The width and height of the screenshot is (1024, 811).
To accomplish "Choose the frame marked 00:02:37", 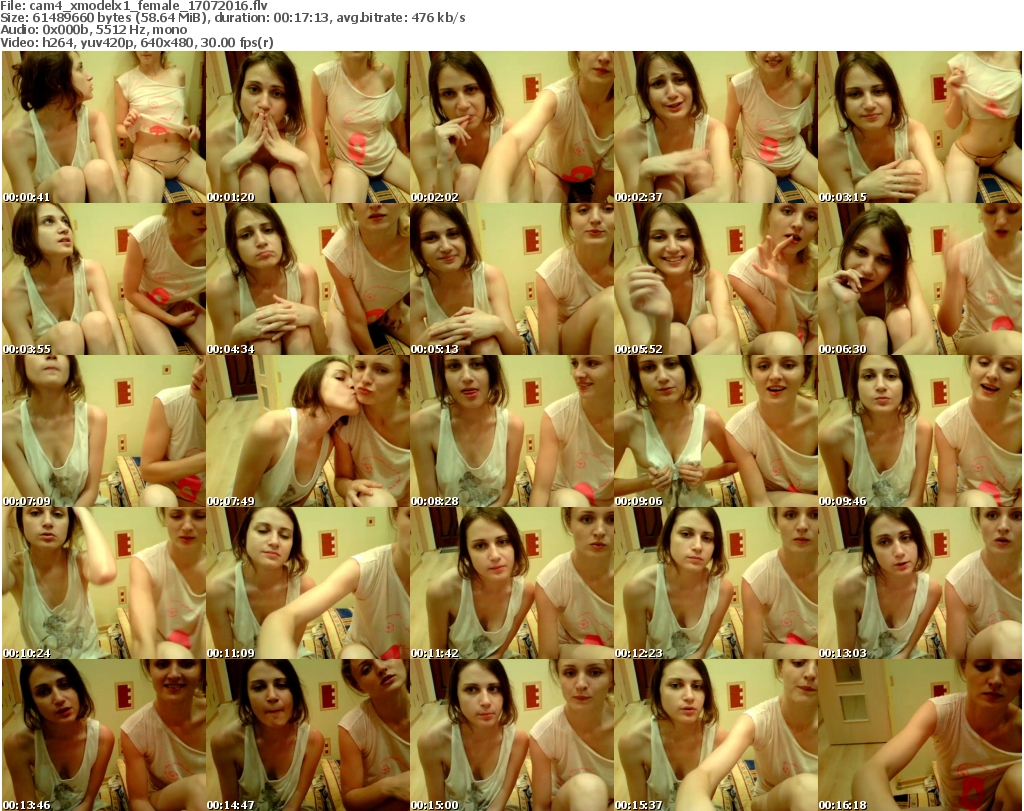I will click(x=716, y=127).
